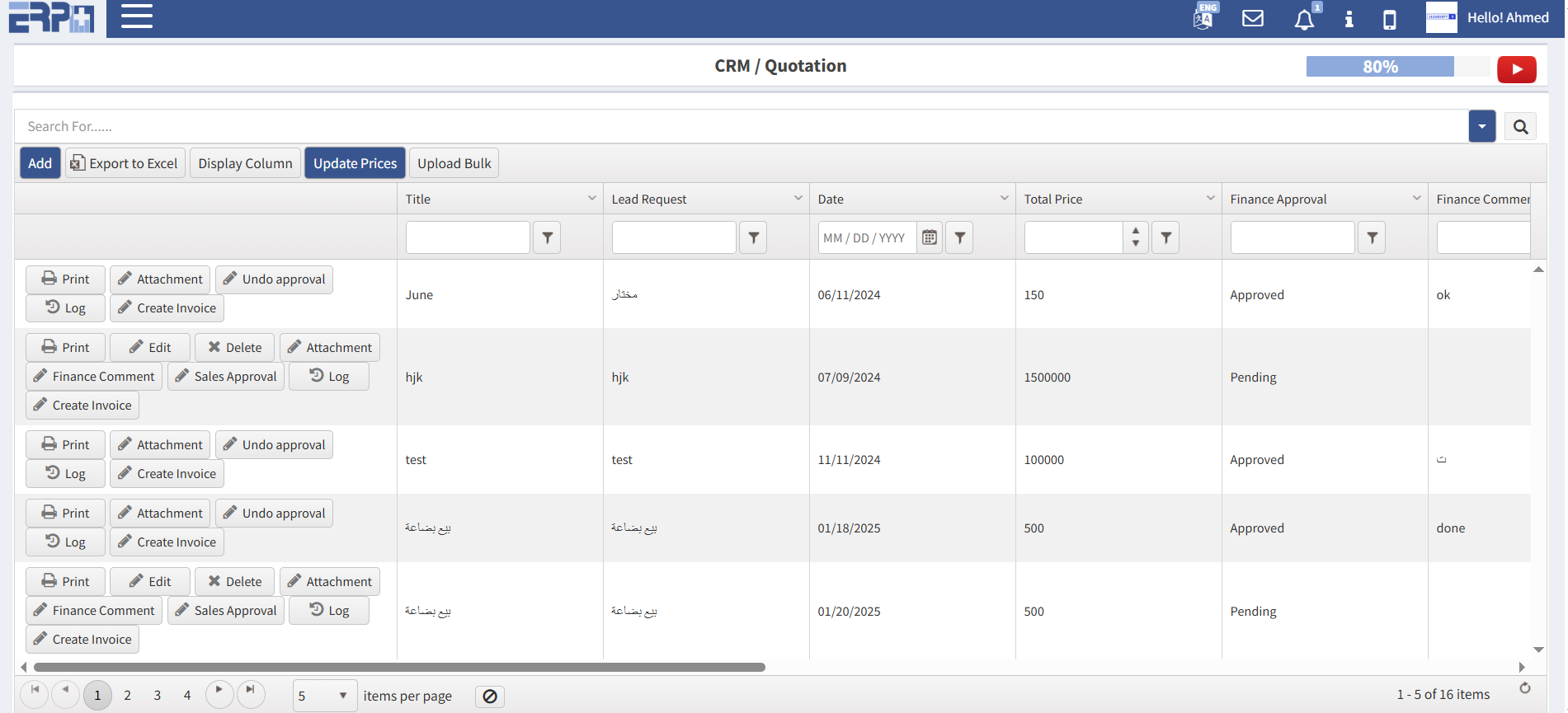This screenshot has width=1568, height=713.
Task: Click Undo approval for the June quotation
Action: click(274, 279)
